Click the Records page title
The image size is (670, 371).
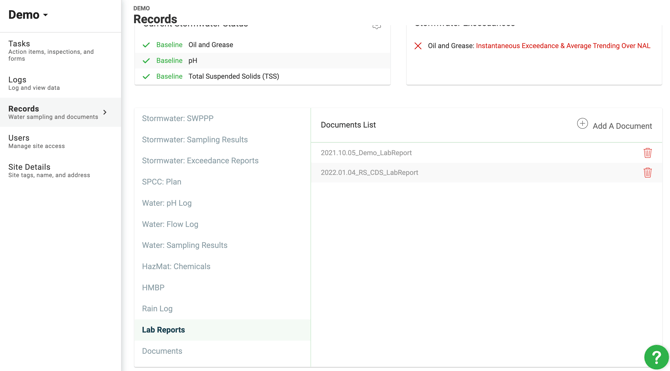click(x=155, y=19)
